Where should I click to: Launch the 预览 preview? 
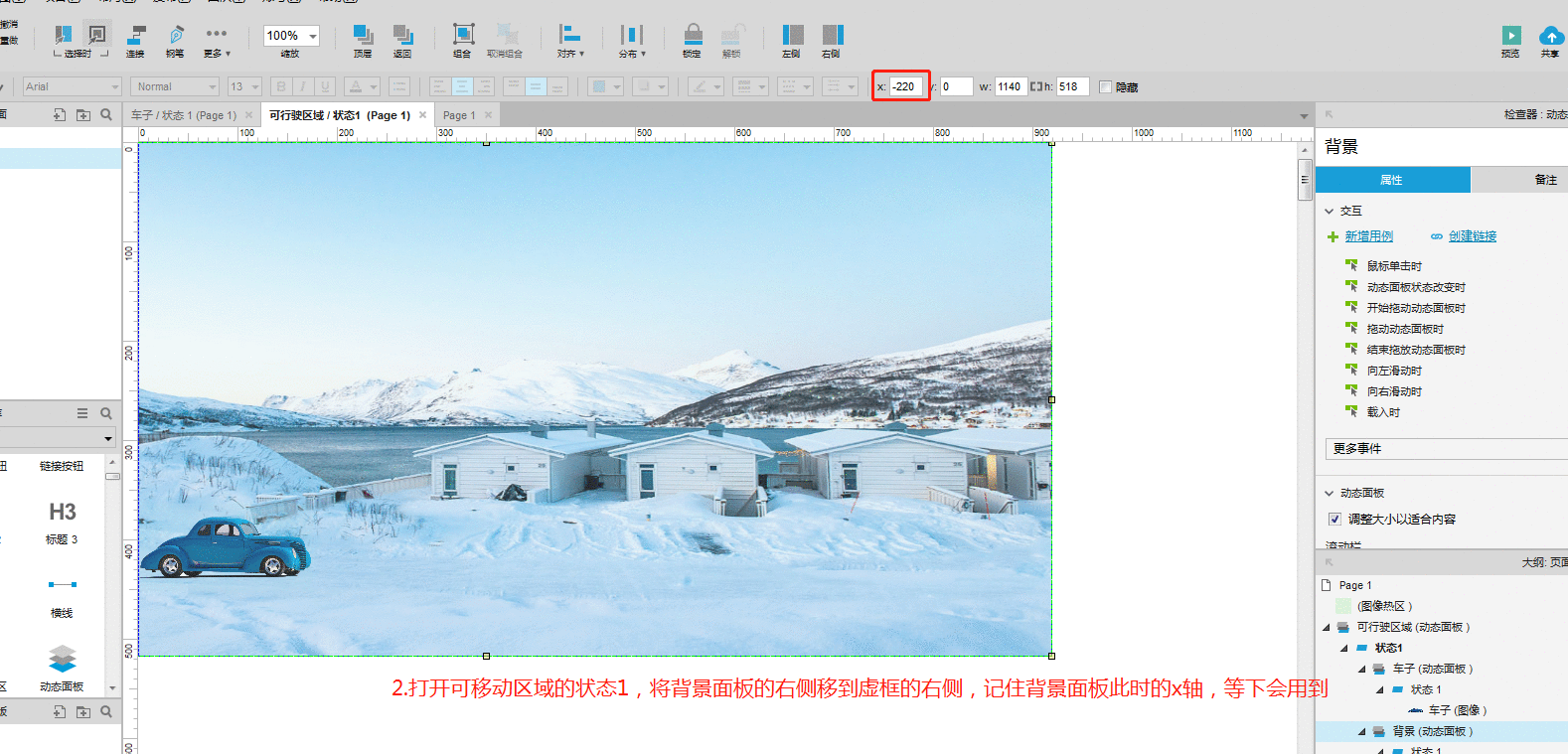(x=1511, y=41)
